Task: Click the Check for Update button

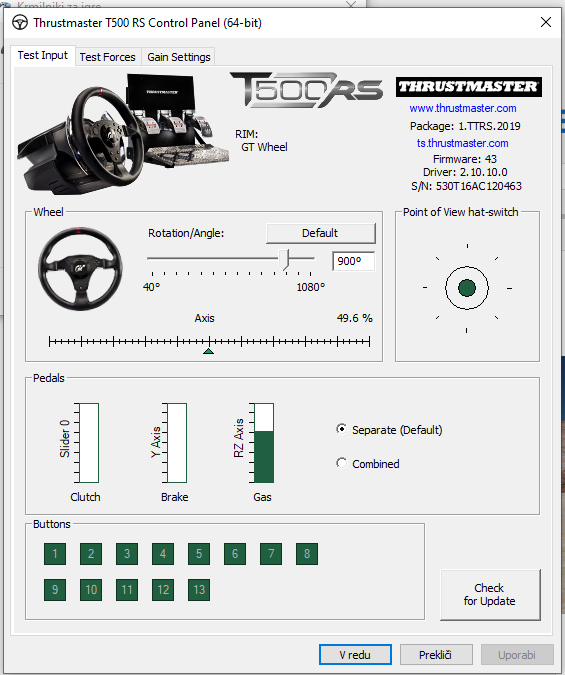Action: tap(490, 594)
